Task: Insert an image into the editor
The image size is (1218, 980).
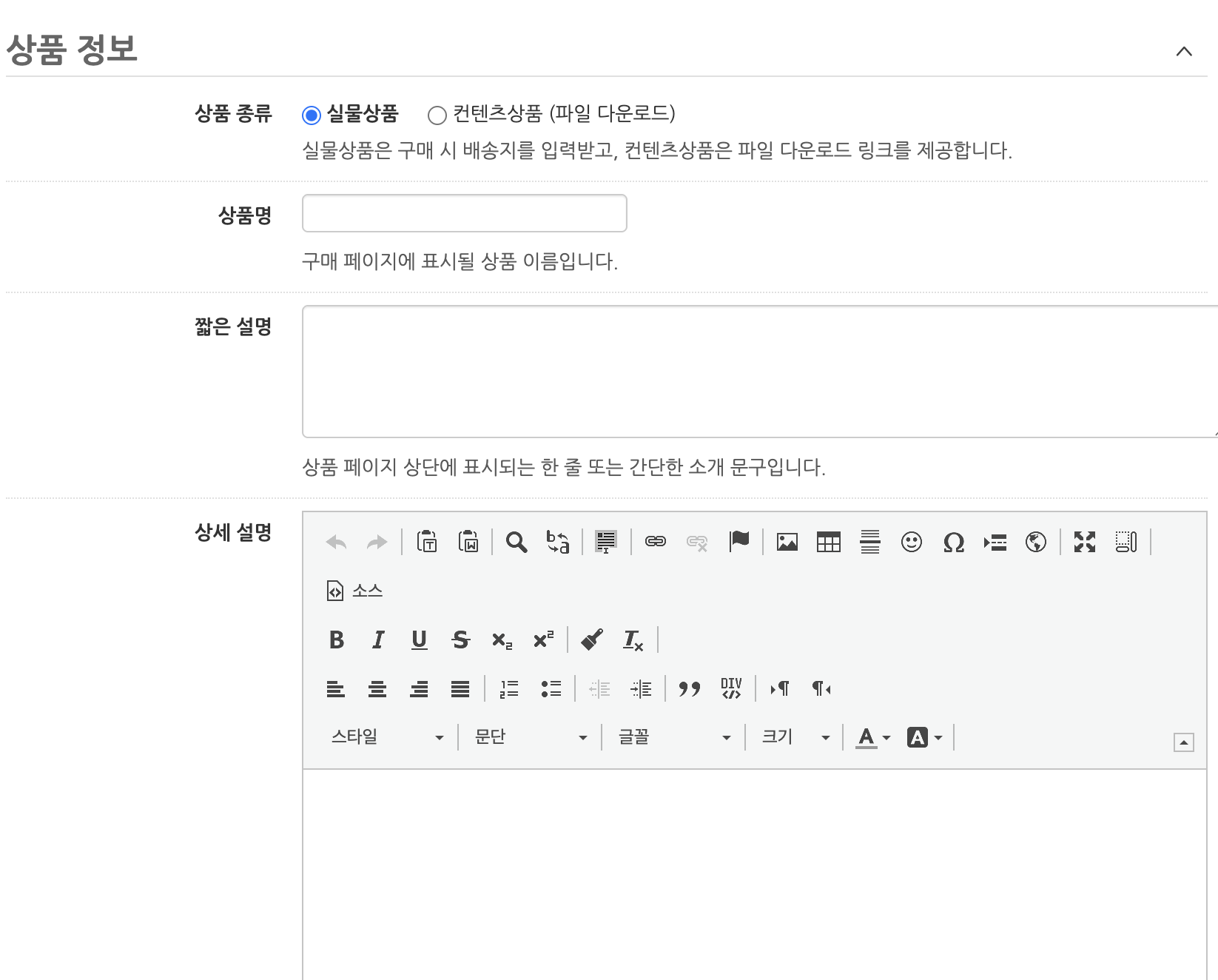Action: coord(787,542)
